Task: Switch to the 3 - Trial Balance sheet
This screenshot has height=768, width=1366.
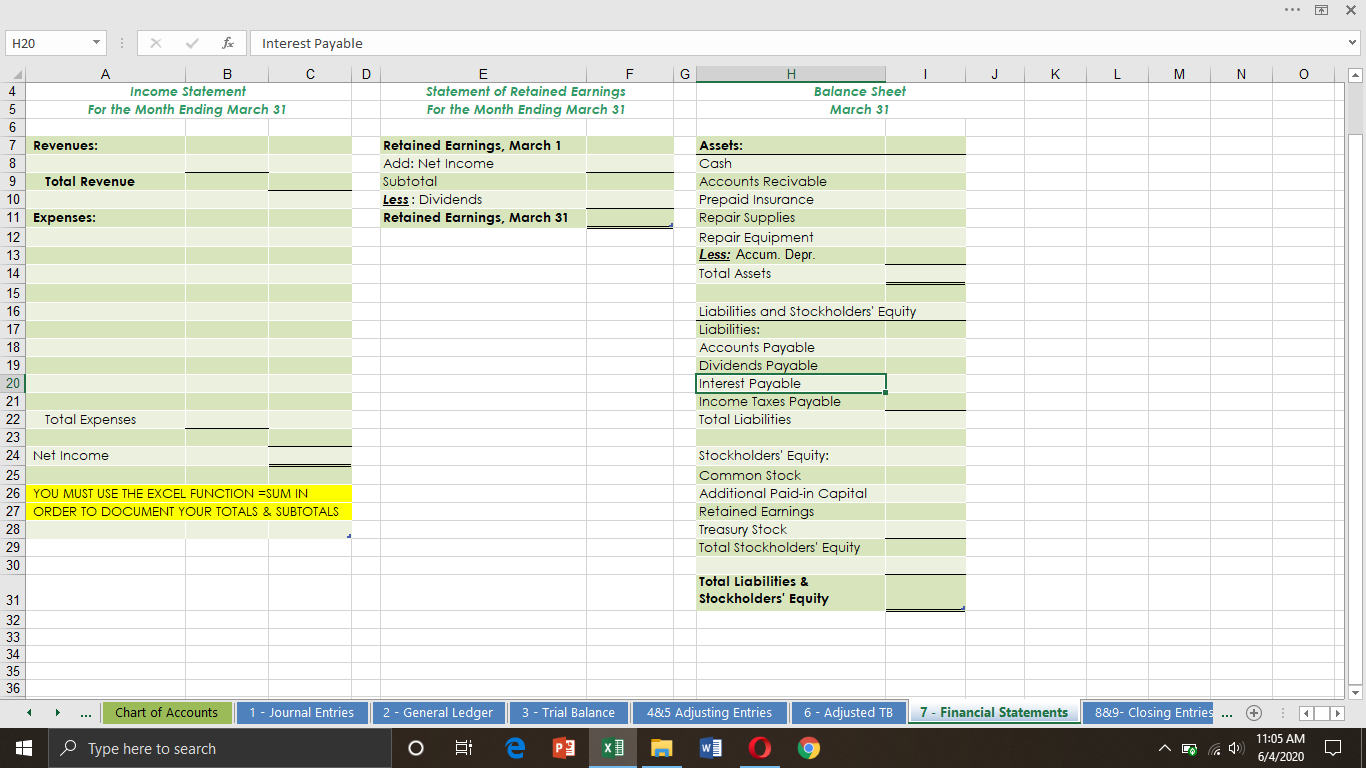Action: tap(569, 712)
